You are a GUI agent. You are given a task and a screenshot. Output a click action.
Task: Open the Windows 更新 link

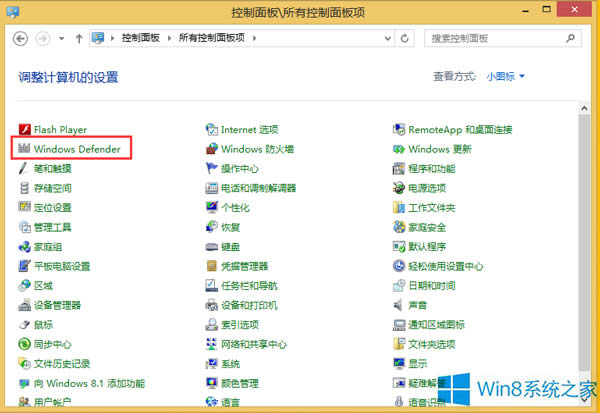tap(440, 149)
